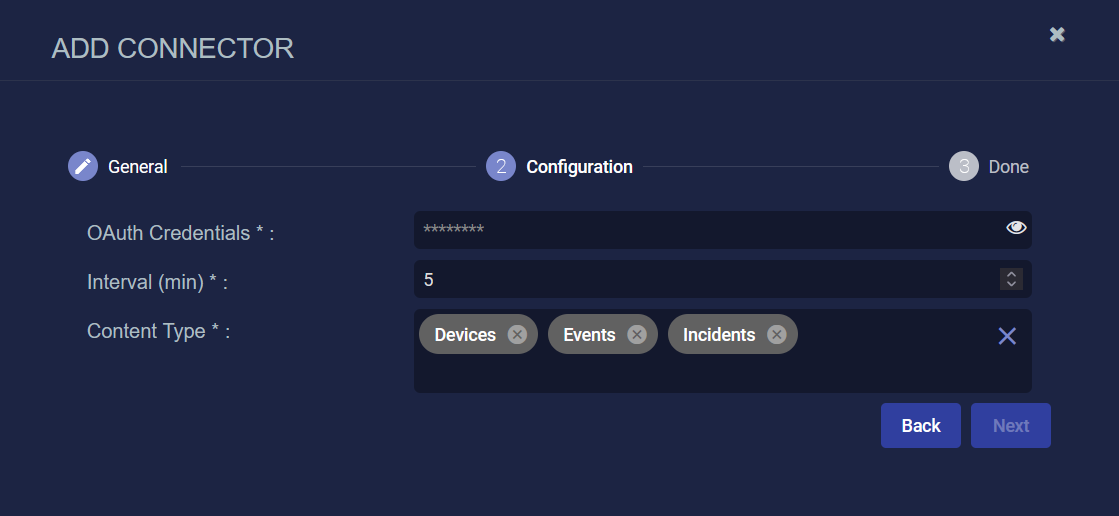Select the General step label

[138, 167]
